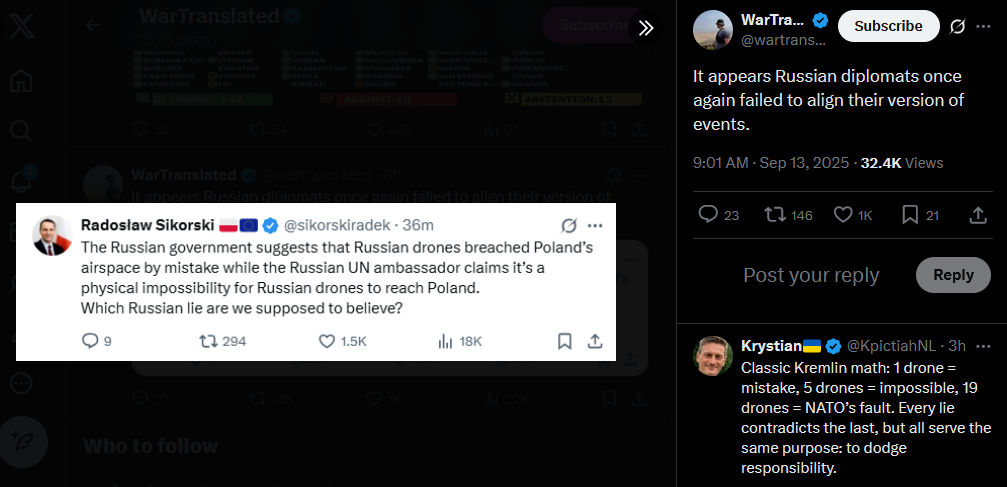This screenshot has height=487, width=1007.
Task: Open Grok icon beside Subscribe button
Action: (x=958, y=26)
